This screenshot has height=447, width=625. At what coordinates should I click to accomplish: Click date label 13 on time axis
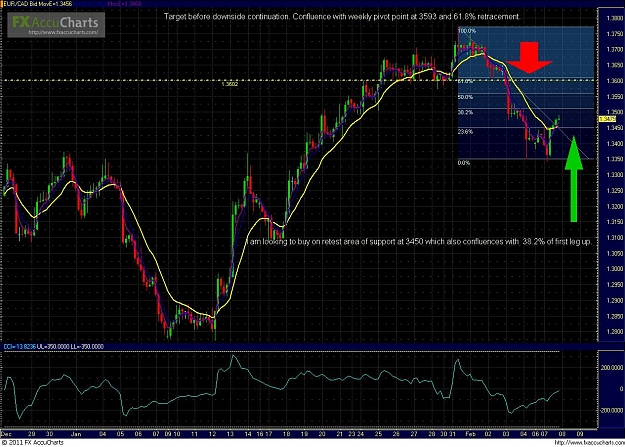click(x=230, y=434)
